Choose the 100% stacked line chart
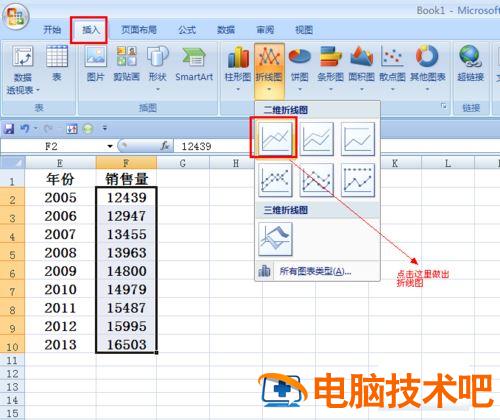500x420 pixels. tap(358, 139)
